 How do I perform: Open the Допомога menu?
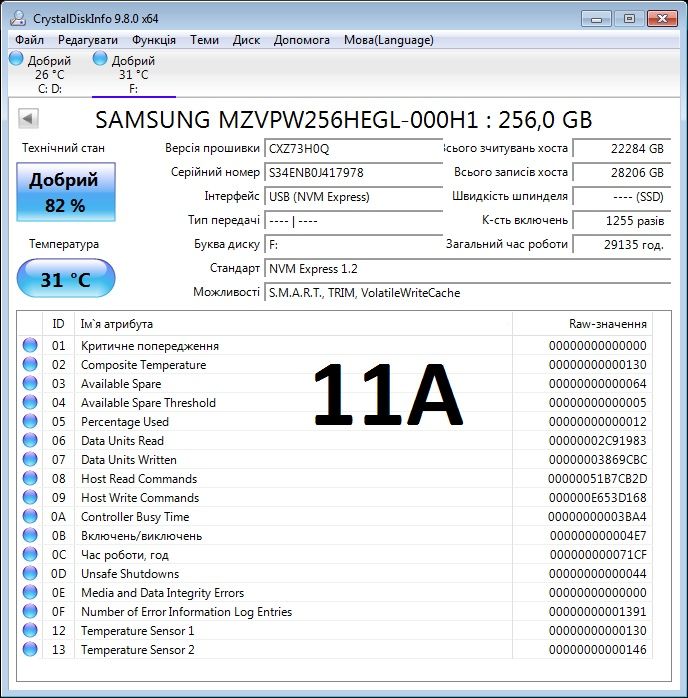[301, 40]
